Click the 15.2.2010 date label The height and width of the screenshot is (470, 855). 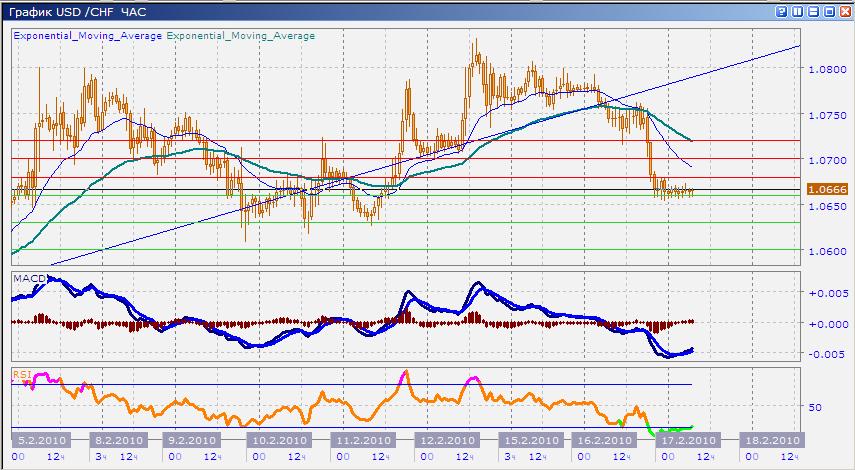[531, 440]
